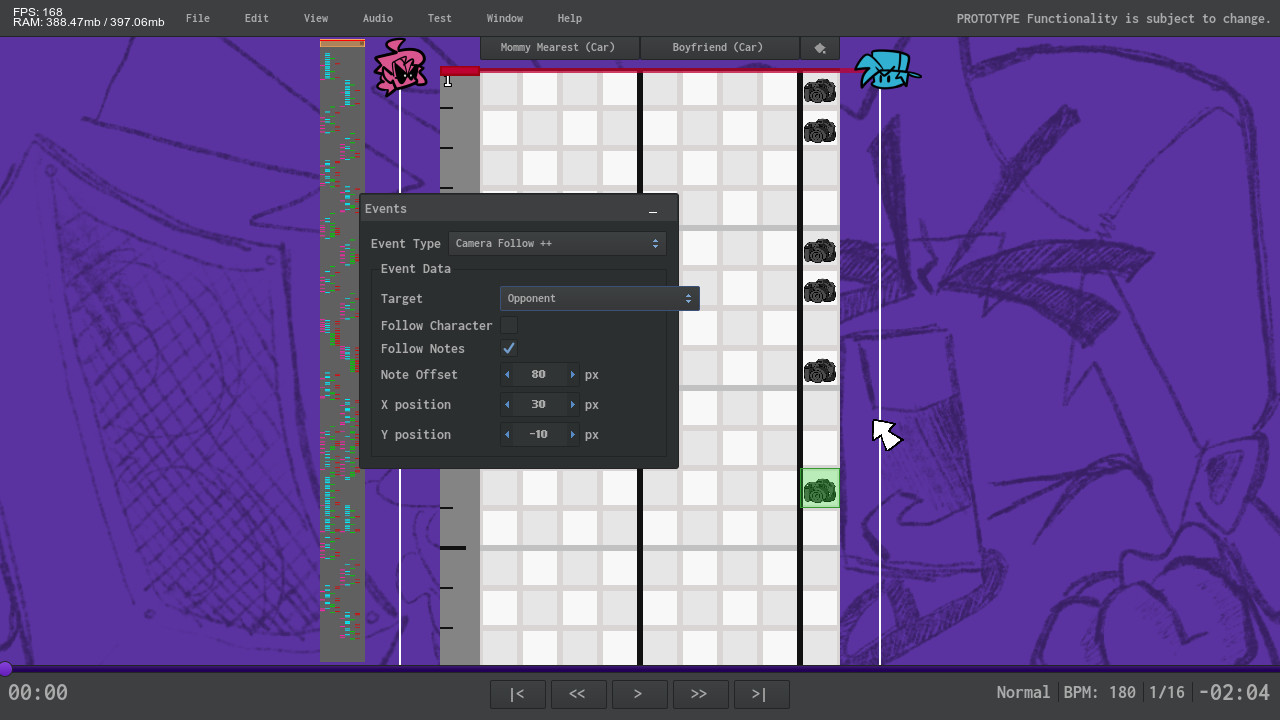Click the topmost camera event icon

819,91
